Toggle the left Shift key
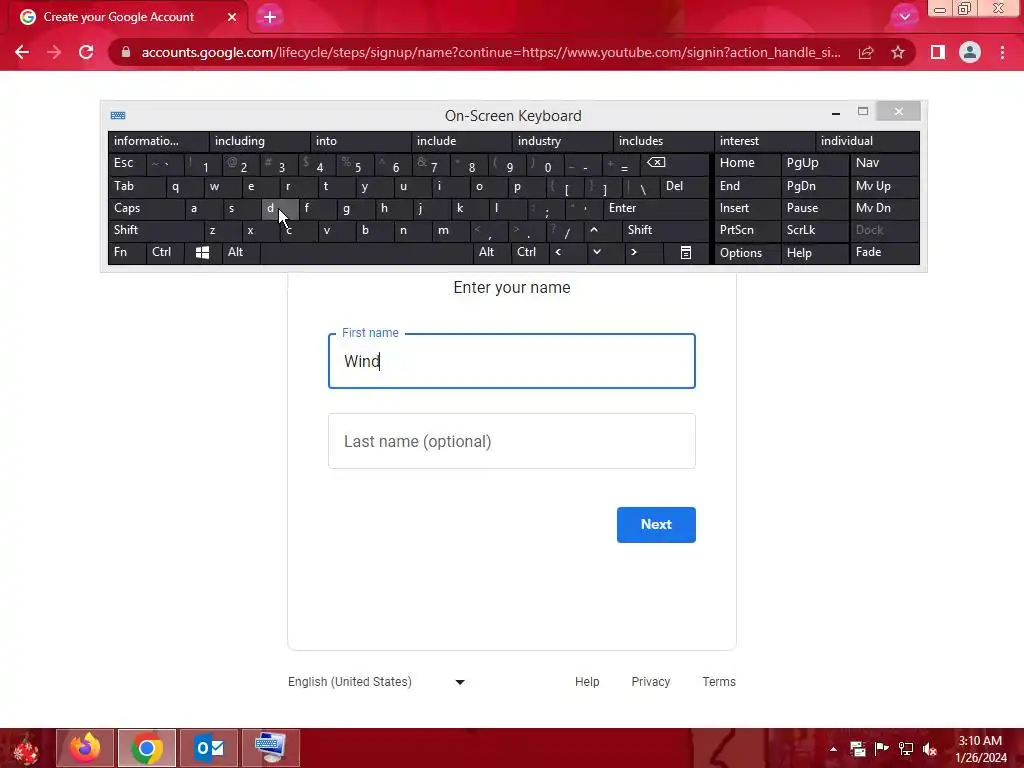The image size is (1024, 768). click(155, 230)
